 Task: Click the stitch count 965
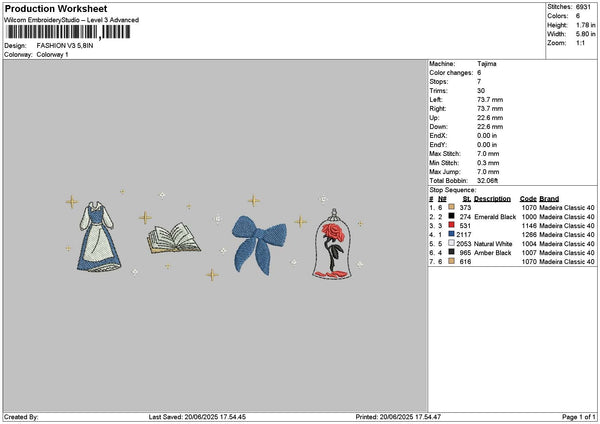click(x=465, y=253)
